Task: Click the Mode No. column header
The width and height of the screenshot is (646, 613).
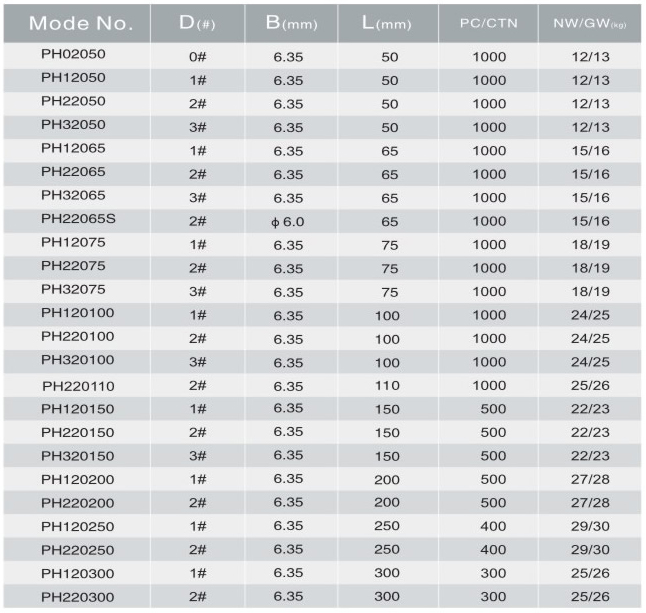Action: (76, 22)
